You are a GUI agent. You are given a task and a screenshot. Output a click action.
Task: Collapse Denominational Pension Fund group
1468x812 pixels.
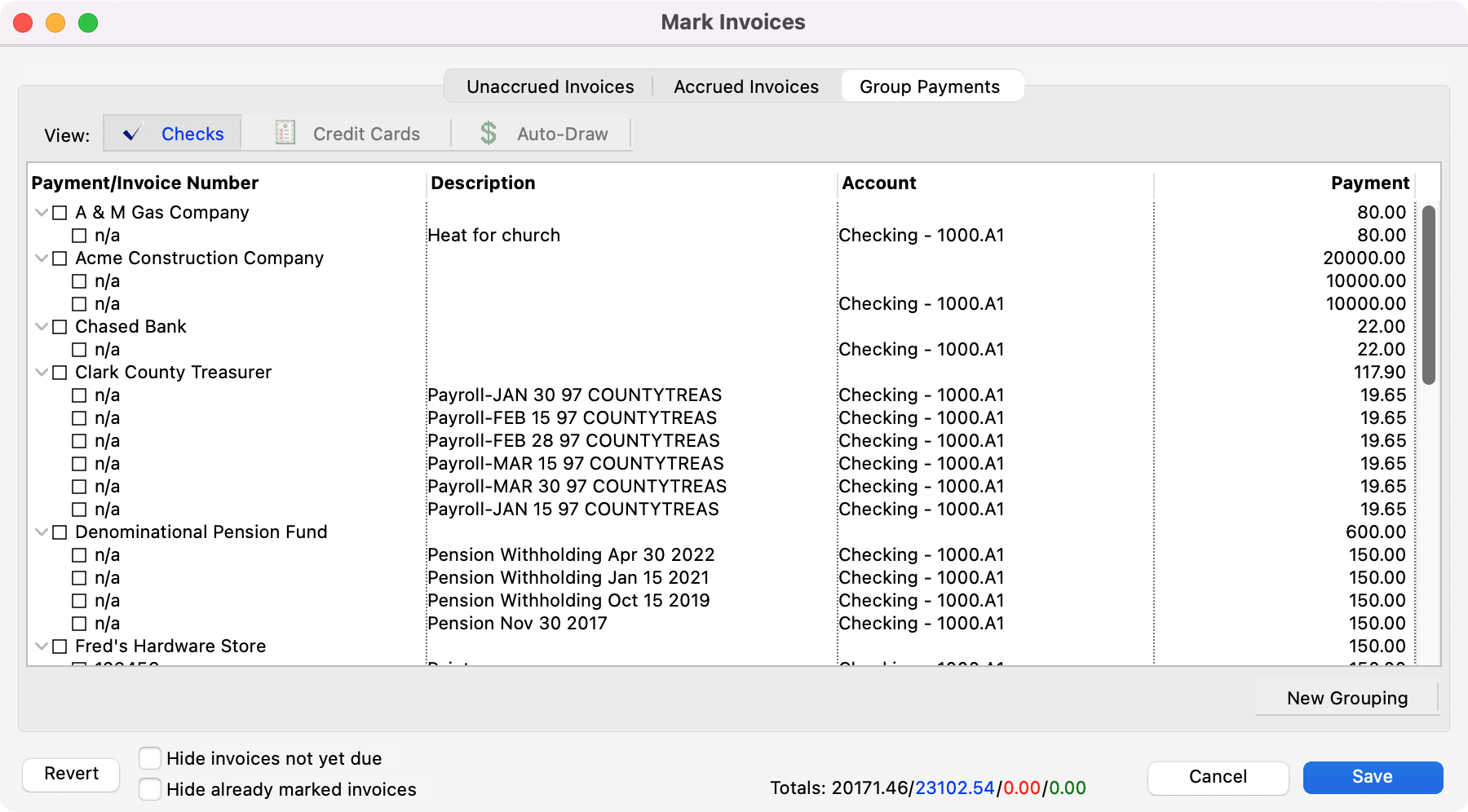pos(42,532)
